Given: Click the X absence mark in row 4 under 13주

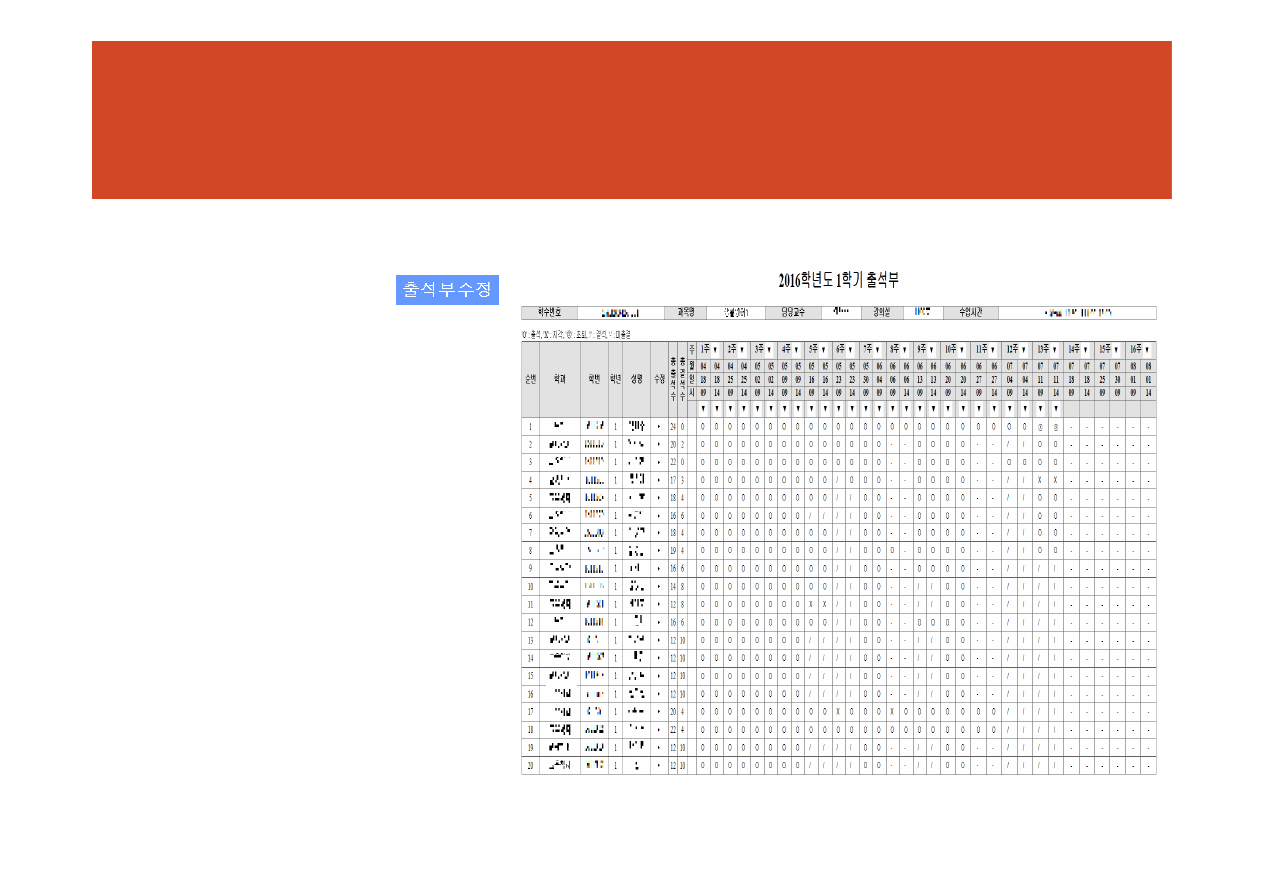Looking at the screenshot, I should click(x=1041, y=480).
